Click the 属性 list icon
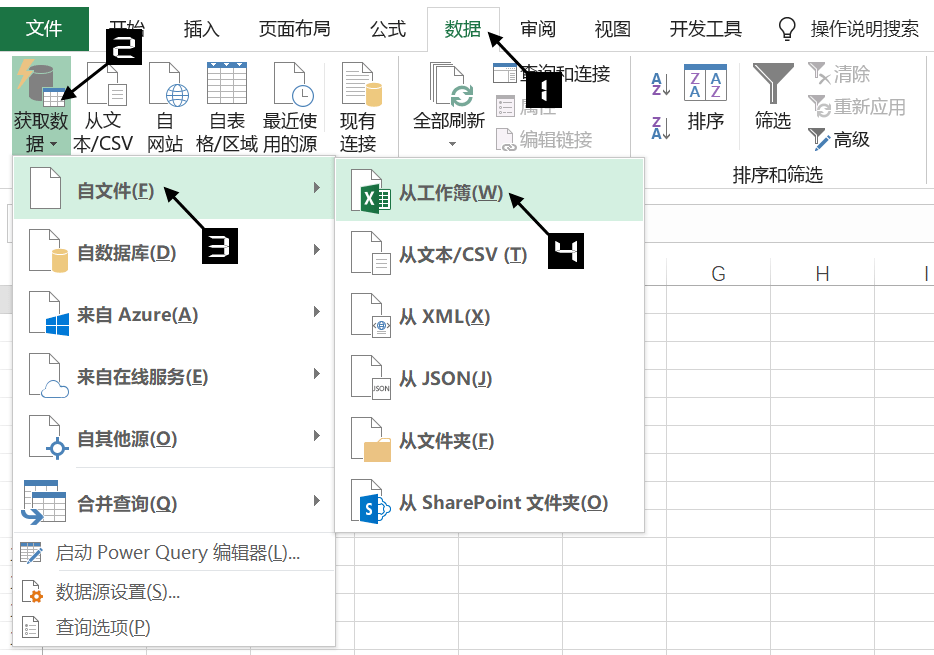The image size is (934, 655). [505, 106]
